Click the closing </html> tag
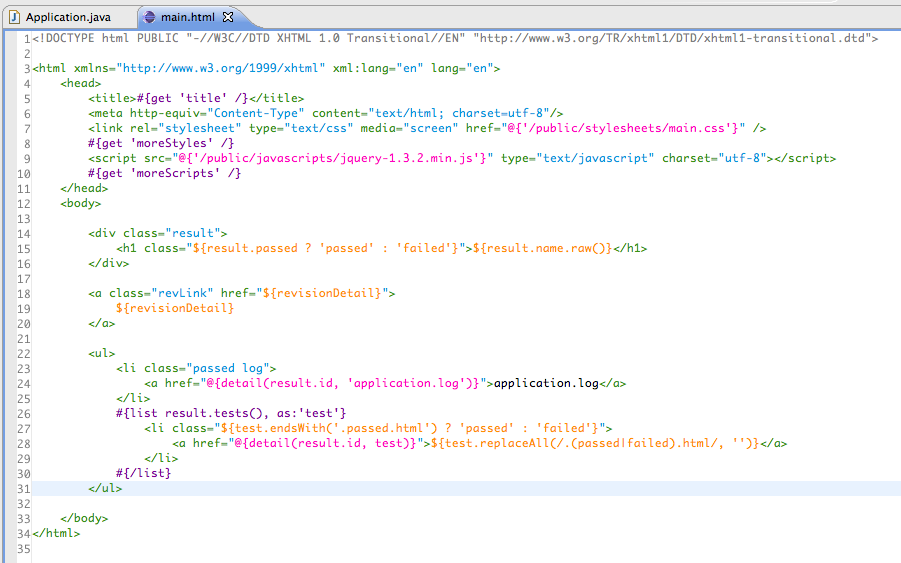Screen dimensions: 901x563 pos(56,533)
